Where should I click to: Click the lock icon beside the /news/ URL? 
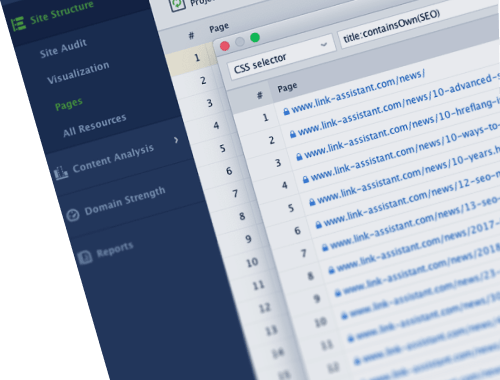286,111
